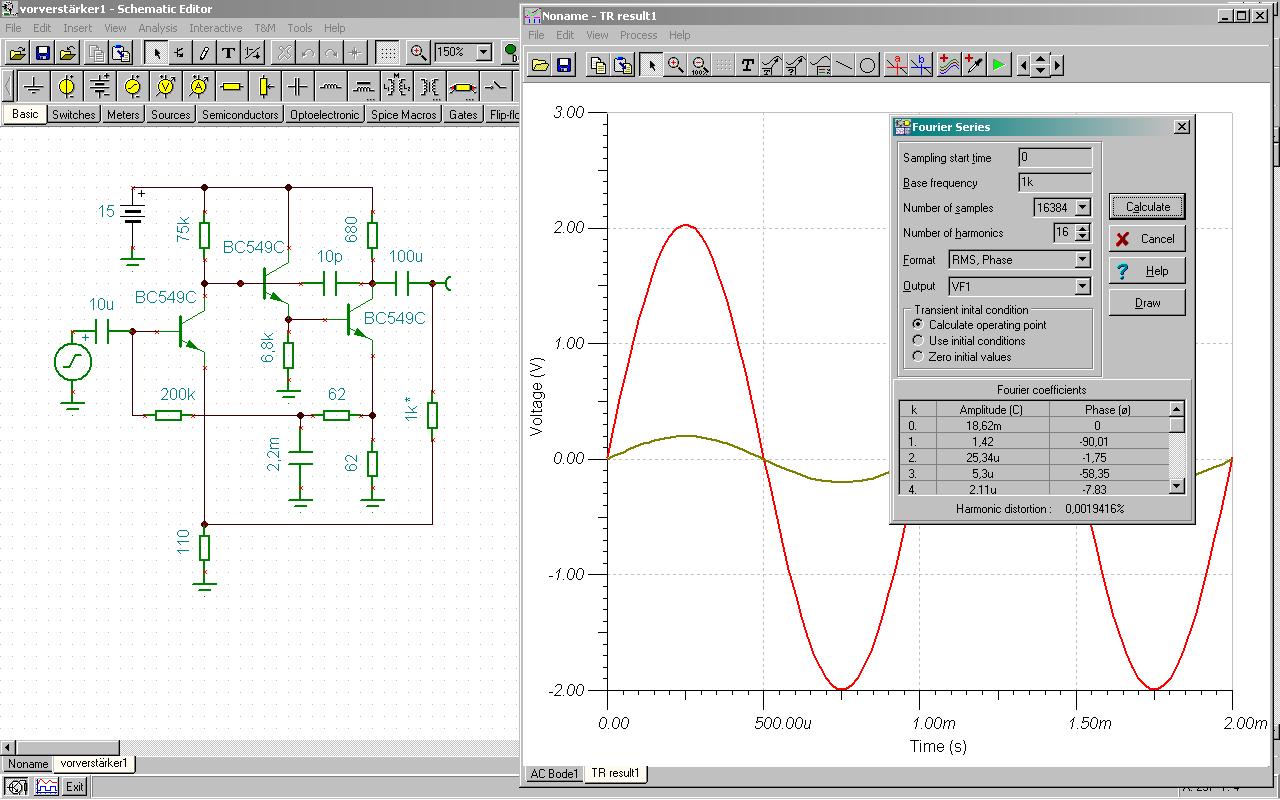Switch to the Spice Macros component tab
This screenshot has width=1280, height=800.
[x=404, y=115]
